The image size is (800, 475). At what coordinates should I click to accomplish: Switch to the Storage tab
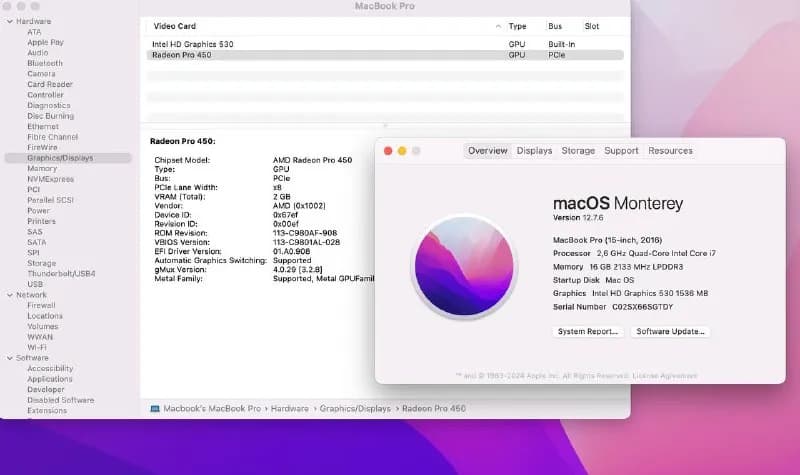[x=578, y=151]
